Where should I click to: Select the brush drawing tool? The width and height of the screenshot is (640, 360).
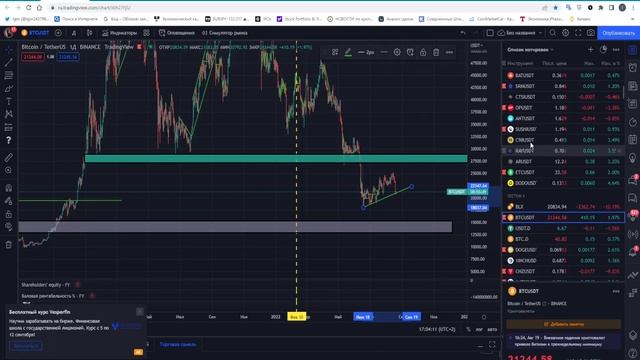click(x=9, y=89)
